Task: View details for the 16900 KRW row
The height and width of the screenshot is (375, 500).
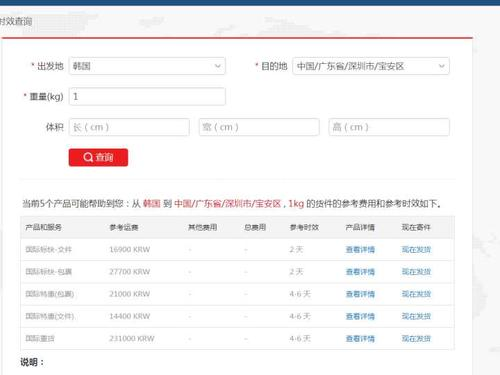Action: click(360, 250)
